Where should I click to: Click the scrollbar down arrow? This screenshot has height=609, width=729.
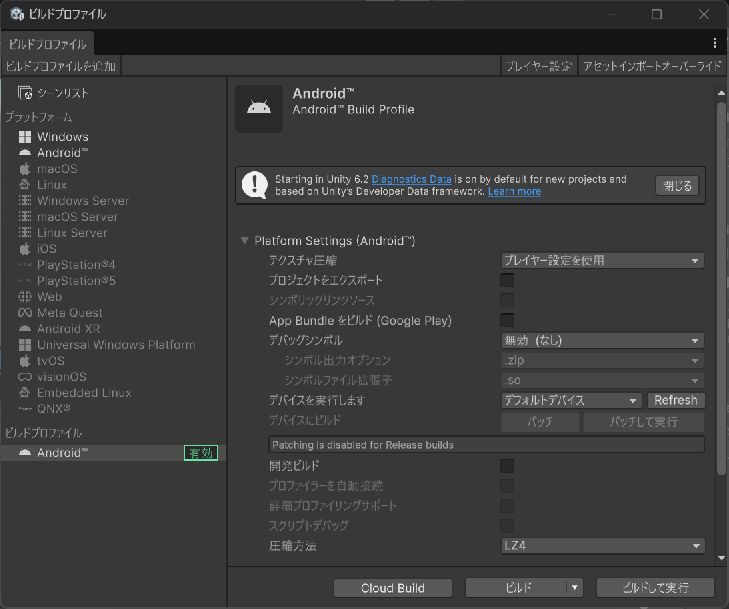(721, 557)
